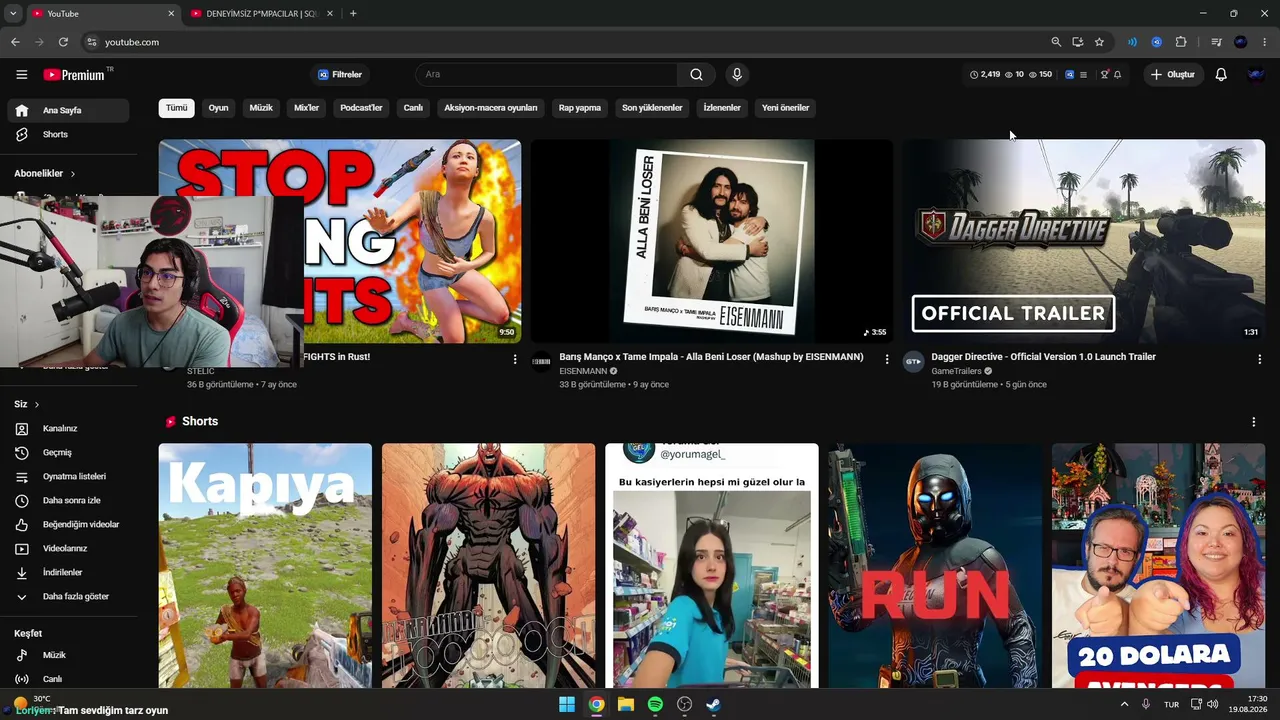Open the YouTube account avatar menu

tap(1256, 75)
